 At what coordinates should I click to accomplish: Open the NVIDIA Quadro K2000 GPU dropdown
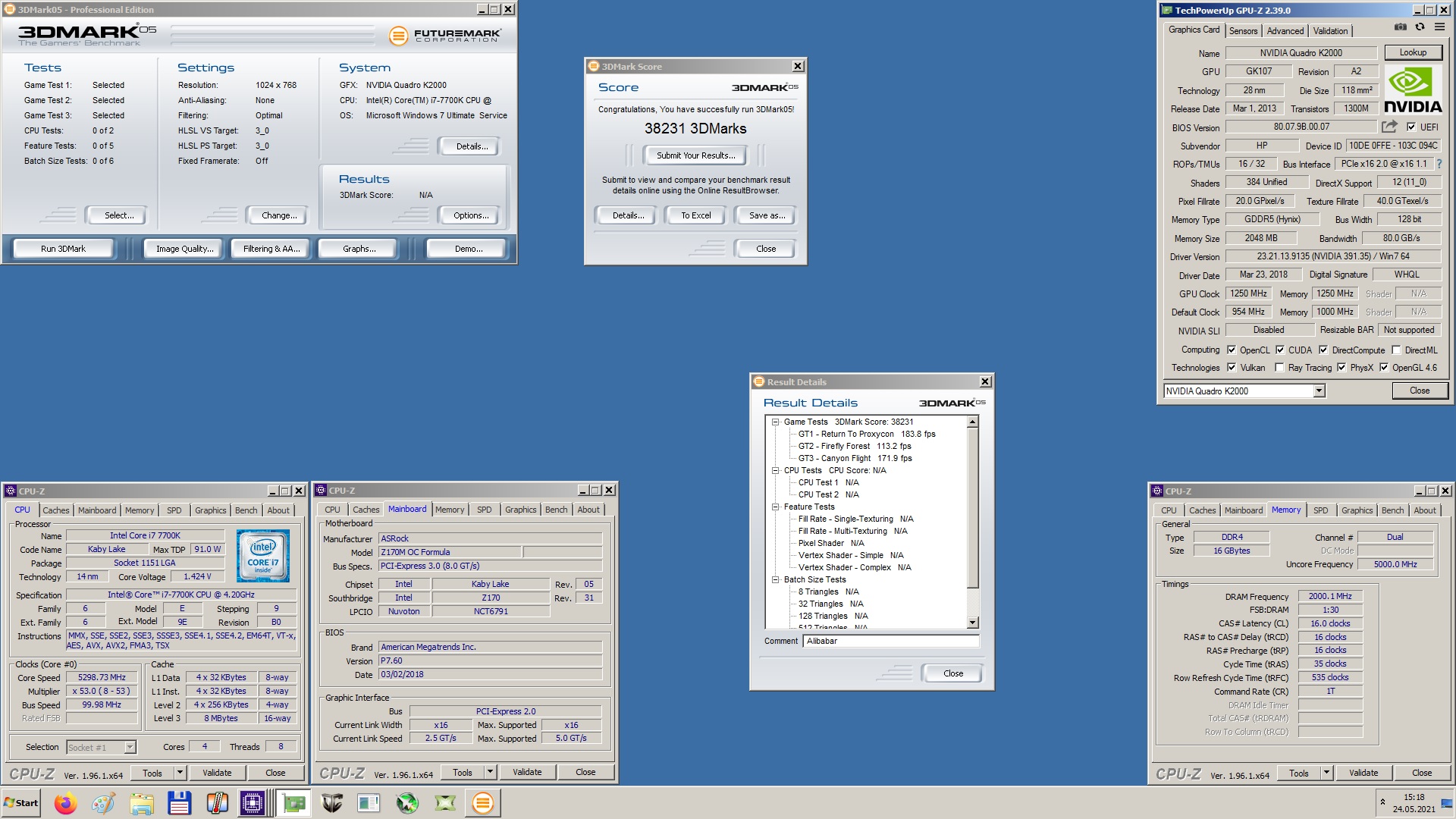tap(1319, 391)
